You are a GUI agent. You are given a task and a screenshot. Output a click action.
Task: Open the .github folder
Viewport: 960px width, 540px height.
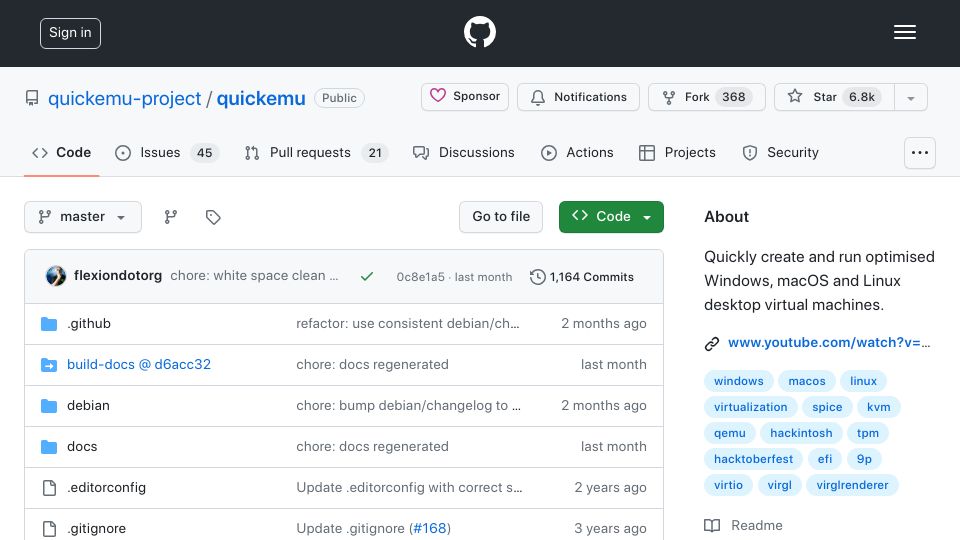click(89, 323)
